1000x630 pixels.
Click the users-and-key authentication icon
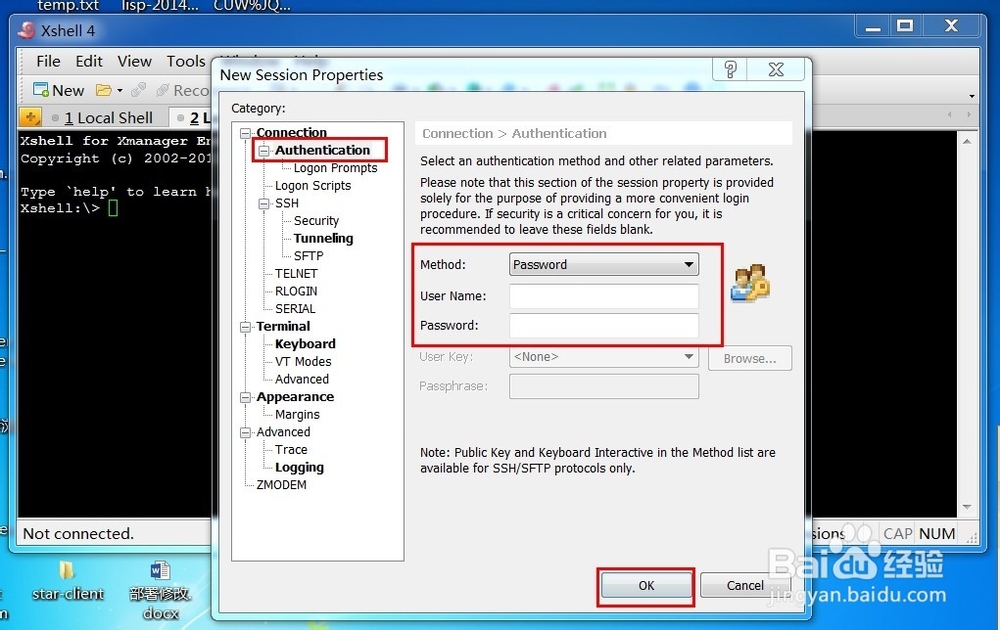coord(750,284)
